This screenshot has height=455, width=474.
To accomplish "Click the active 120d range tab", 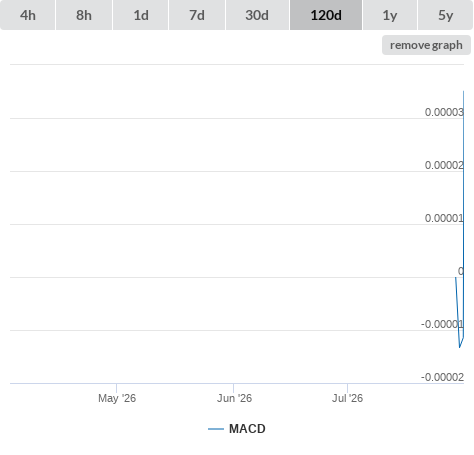I will point(326,15).
